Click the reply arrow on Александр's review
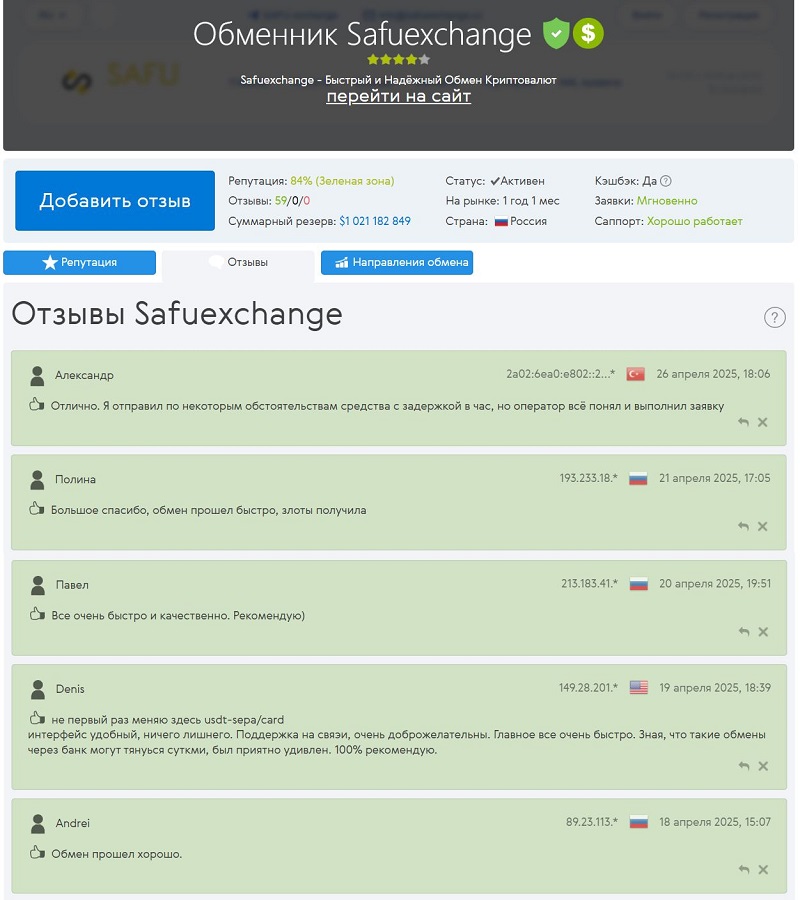800x900 pixels. (x=743, y=422)
